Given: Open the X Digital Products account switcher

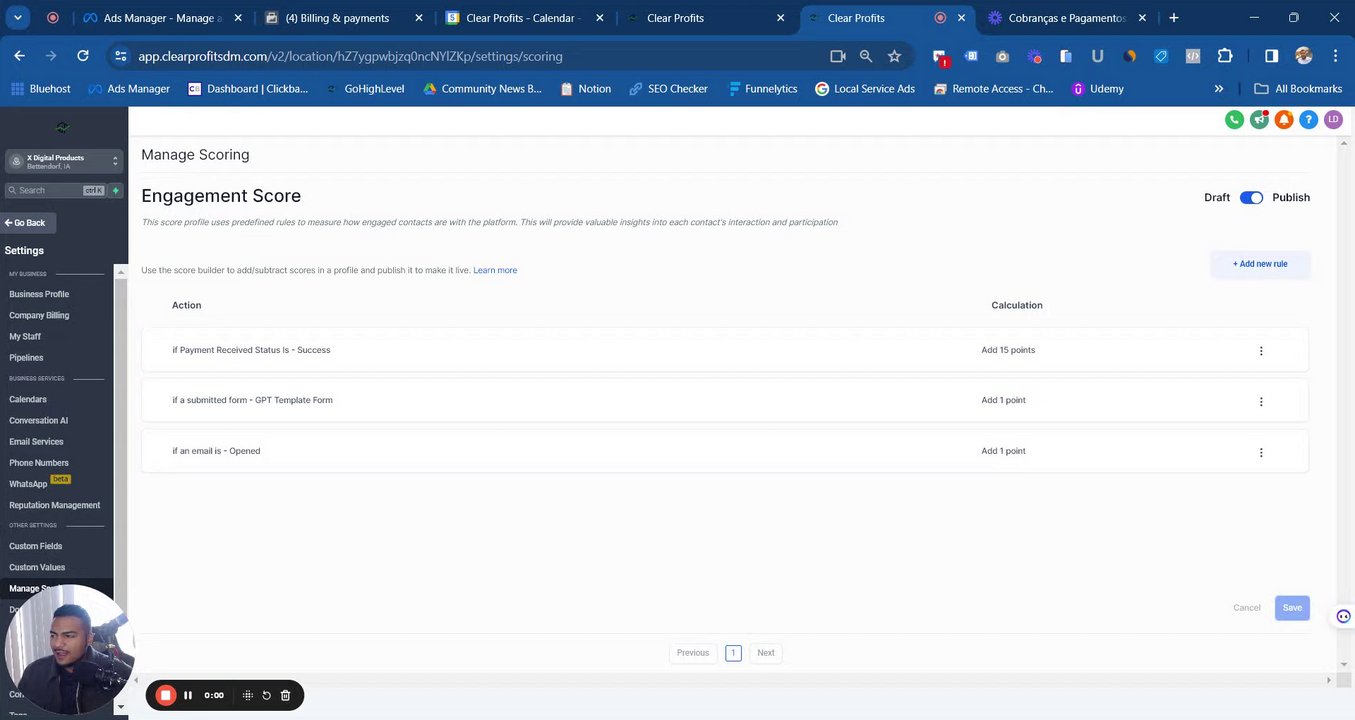Looking at the screenshot, I should [63, 161].
